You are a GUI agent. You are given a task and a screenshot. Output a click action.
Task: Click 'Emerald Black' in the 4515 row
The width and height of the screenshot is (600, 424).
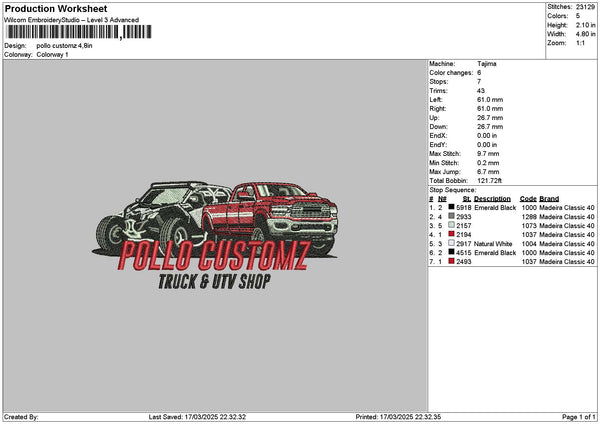click(495, 253)
